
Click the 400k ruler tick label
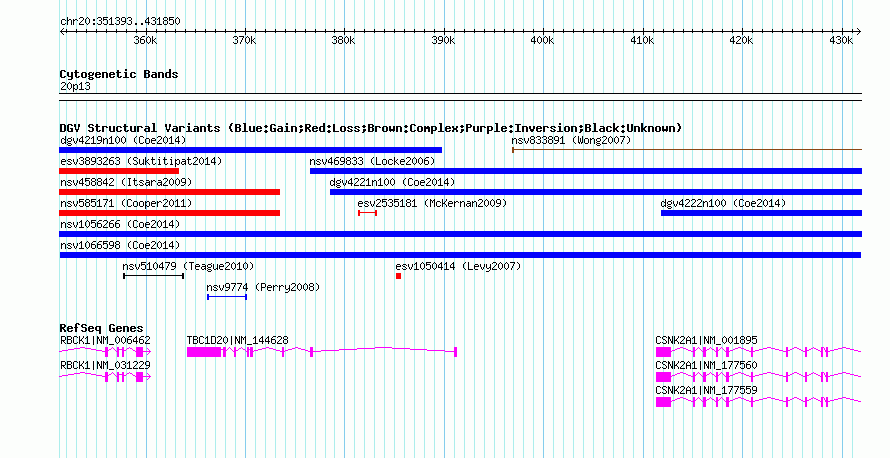[x=542, y=40]
